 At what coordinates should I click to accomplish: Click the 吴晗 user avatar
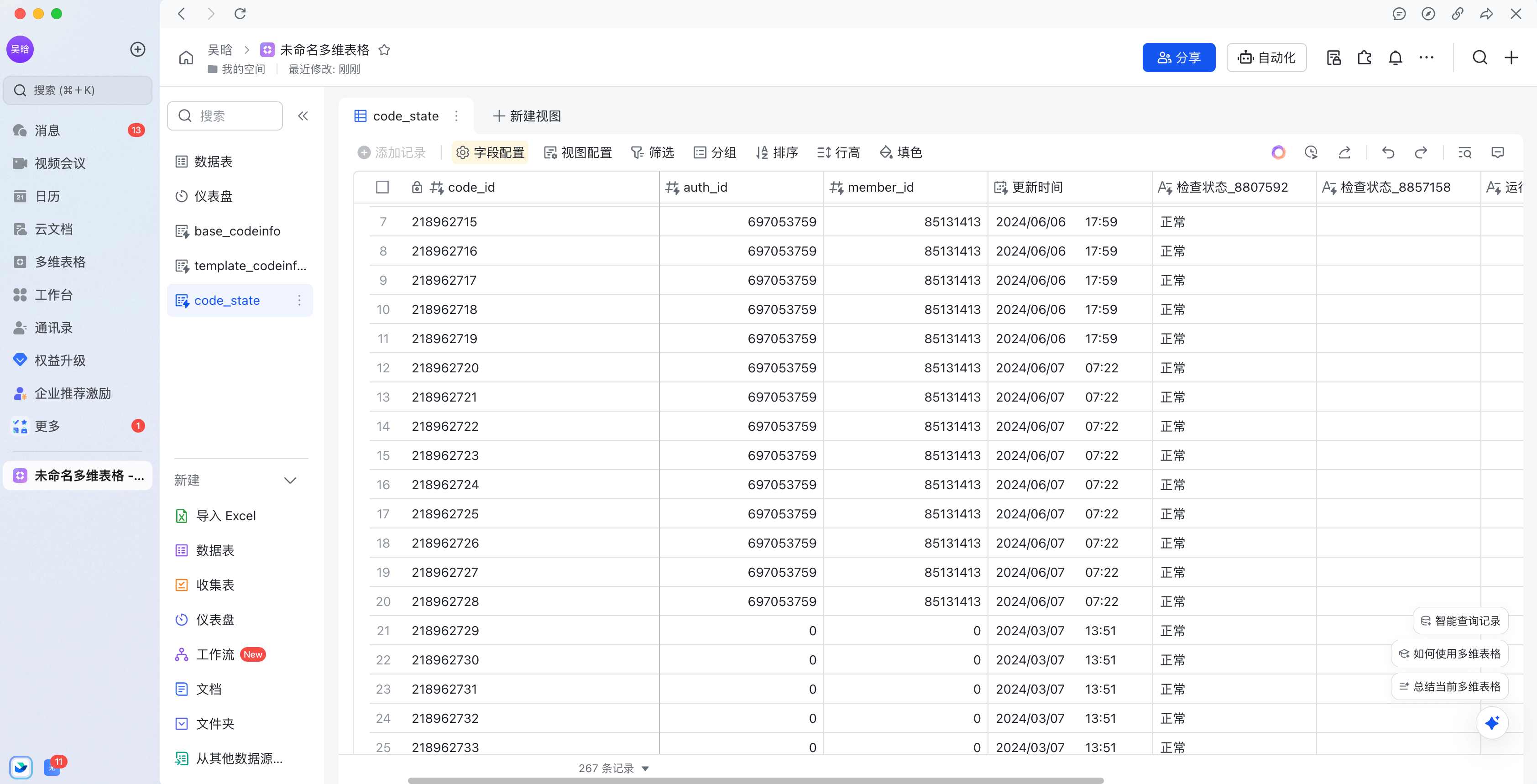20,49
